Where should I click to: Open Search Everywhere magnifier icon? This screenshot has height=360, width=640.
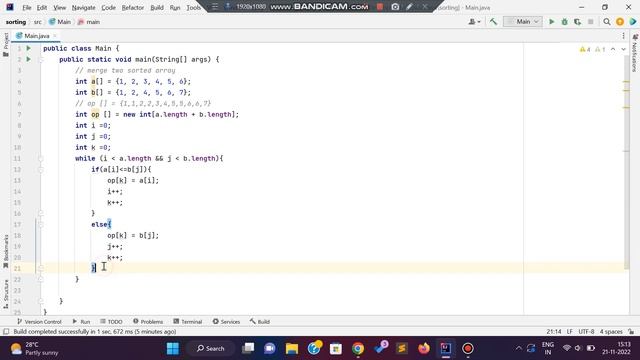[607, 22]
